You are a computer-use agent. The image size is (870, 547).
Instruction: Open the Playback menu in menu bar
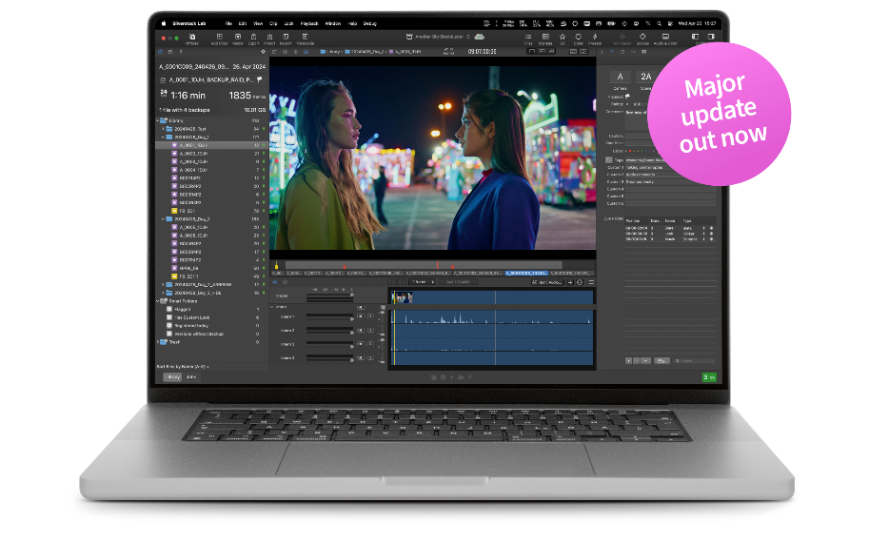pyautogui.click(x=309, y=22)
